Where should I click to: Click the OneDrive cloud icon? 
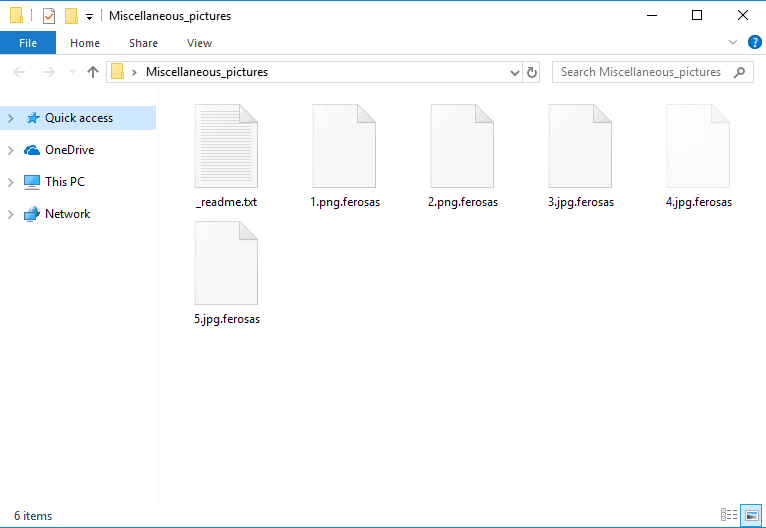tap(32, 150)
